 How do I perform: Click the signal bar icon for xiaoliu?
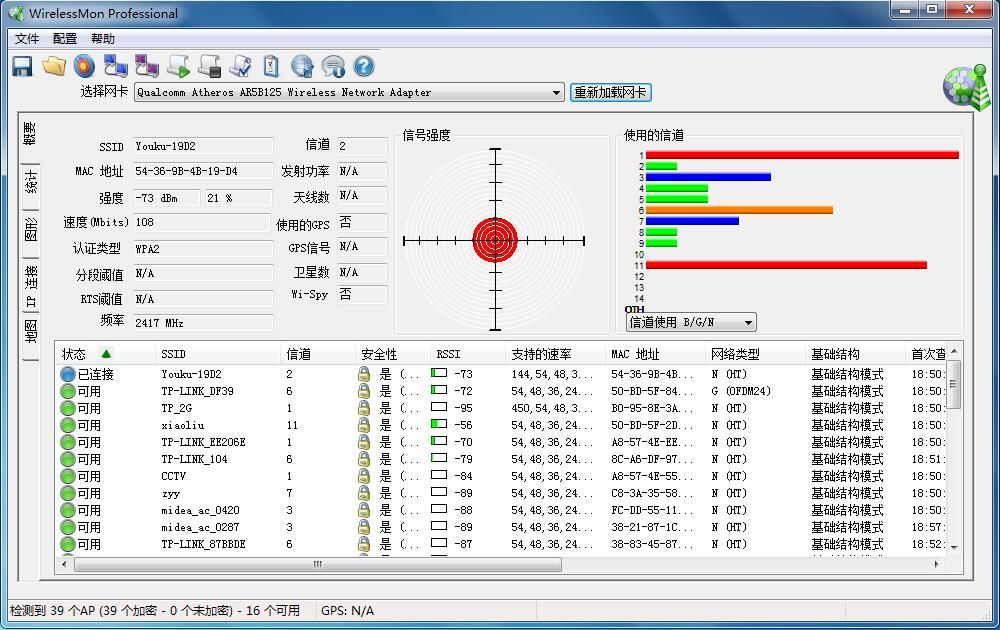point(439,424)
